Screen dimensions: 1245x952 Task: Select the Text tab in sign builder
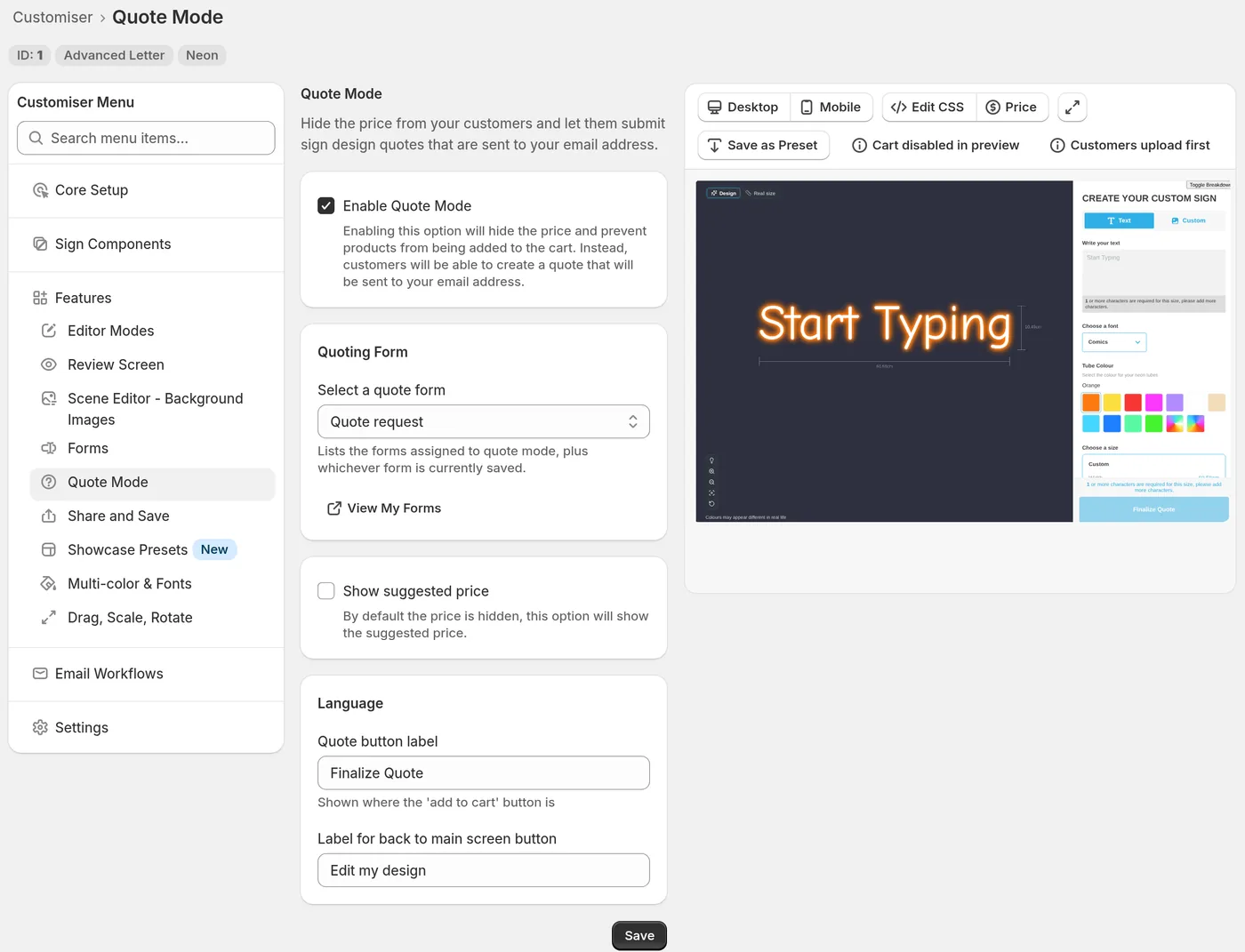(x=1119, y=220)
